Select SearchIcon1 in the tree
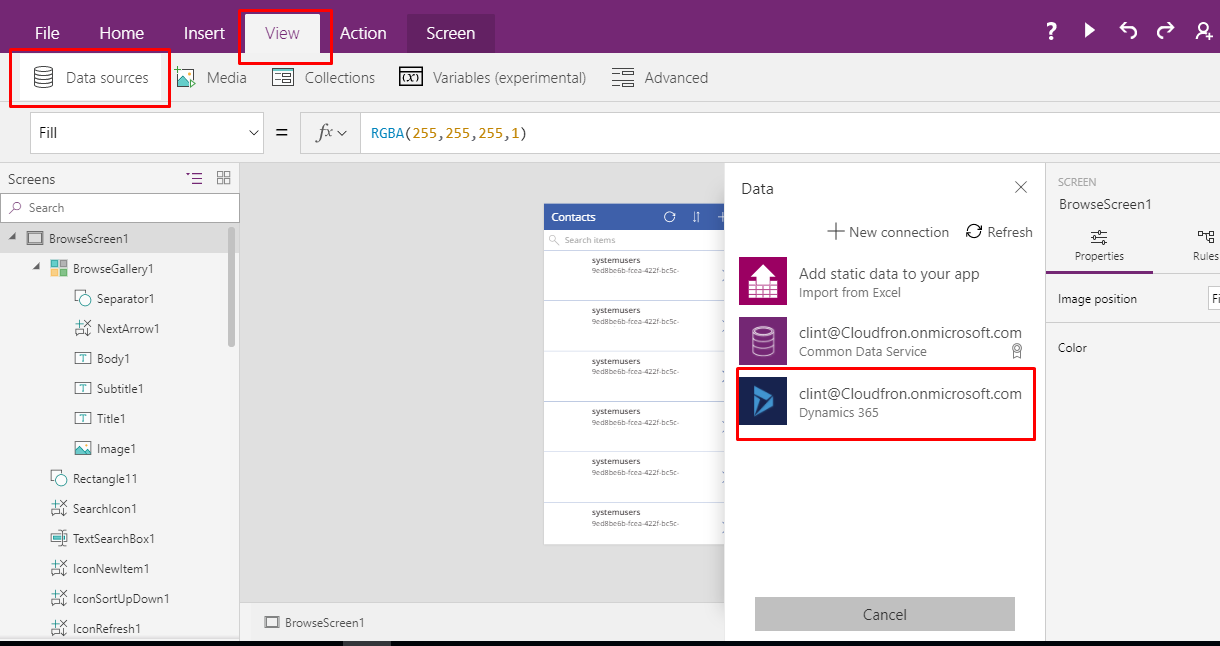1220x646 pixels. [x=104, y=509]
